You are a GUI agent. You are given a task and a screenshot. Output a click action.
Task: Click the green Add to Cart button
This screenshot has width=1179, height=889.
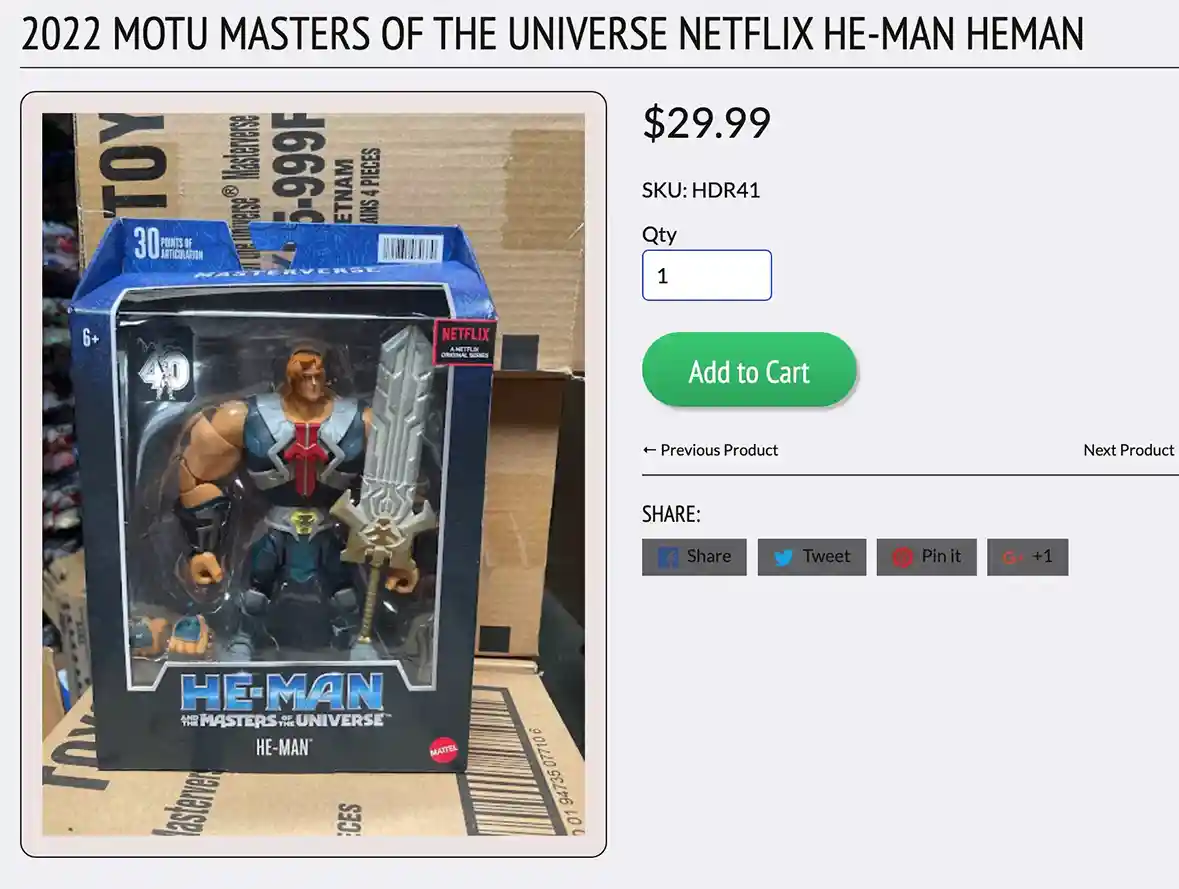click(749, 370)
